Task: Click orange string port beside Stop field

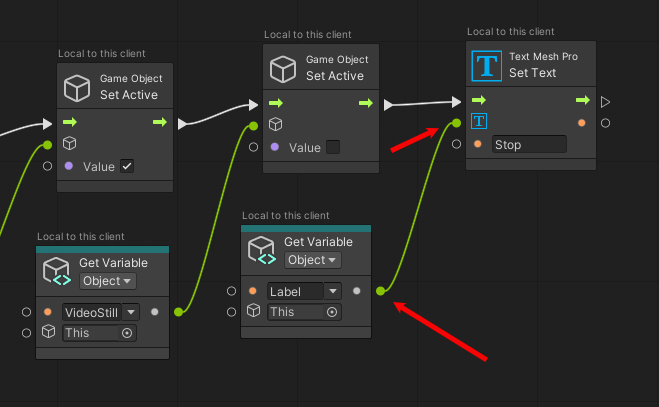Action: click(x=478, y=144)
